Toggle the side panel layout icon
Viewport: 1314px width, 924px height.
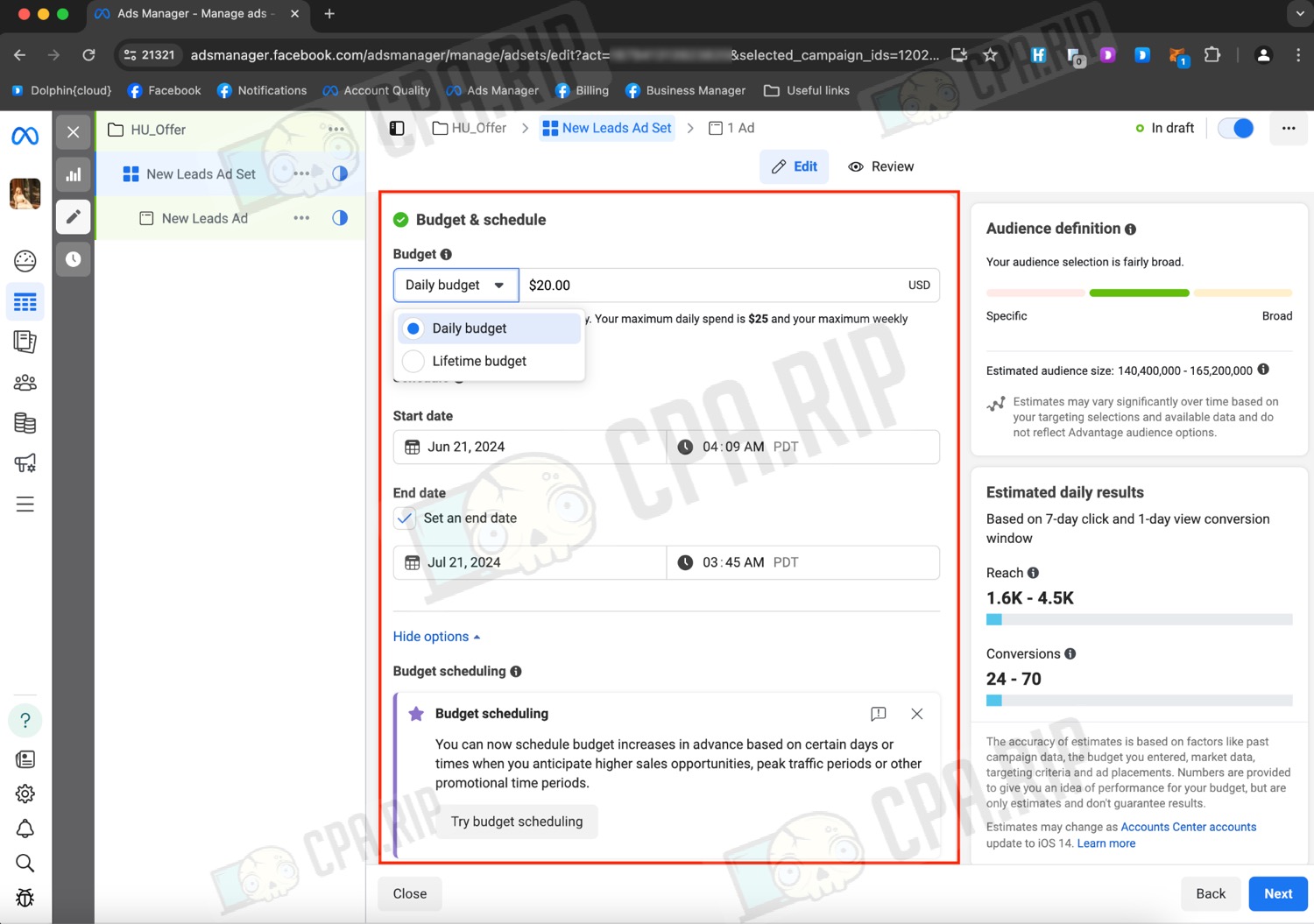point(397,128)
